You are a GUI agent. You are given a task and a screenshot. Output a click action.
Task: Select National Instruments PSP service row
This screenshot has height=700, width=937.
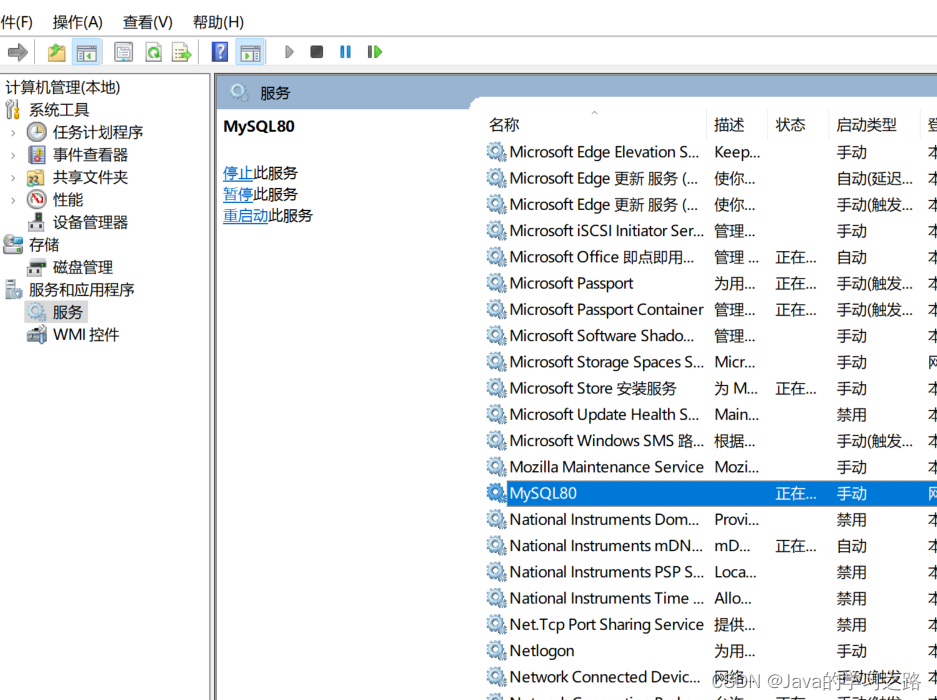(711, 572)
